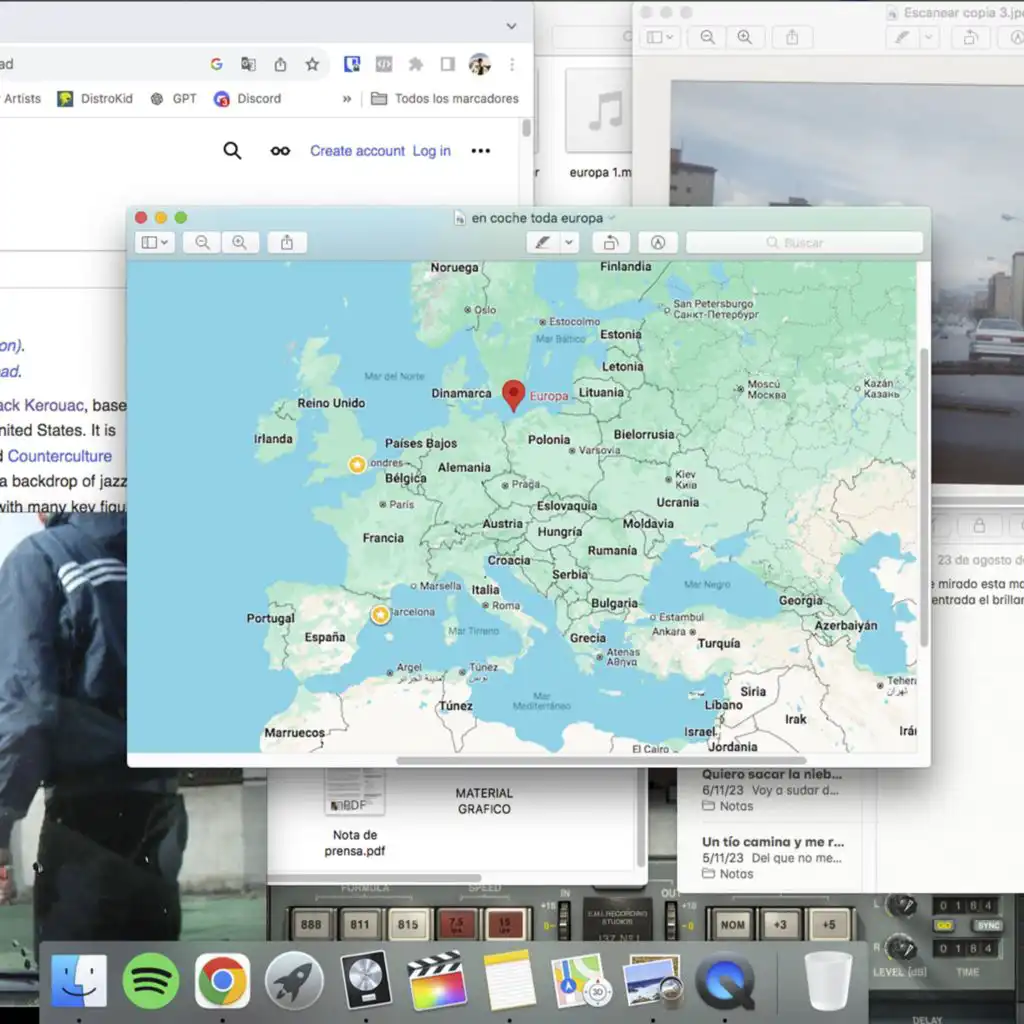Zoom out in the Escanear copia 3 window
Viewport: 1024px width, 1024px height.
(x=707, y=37)
